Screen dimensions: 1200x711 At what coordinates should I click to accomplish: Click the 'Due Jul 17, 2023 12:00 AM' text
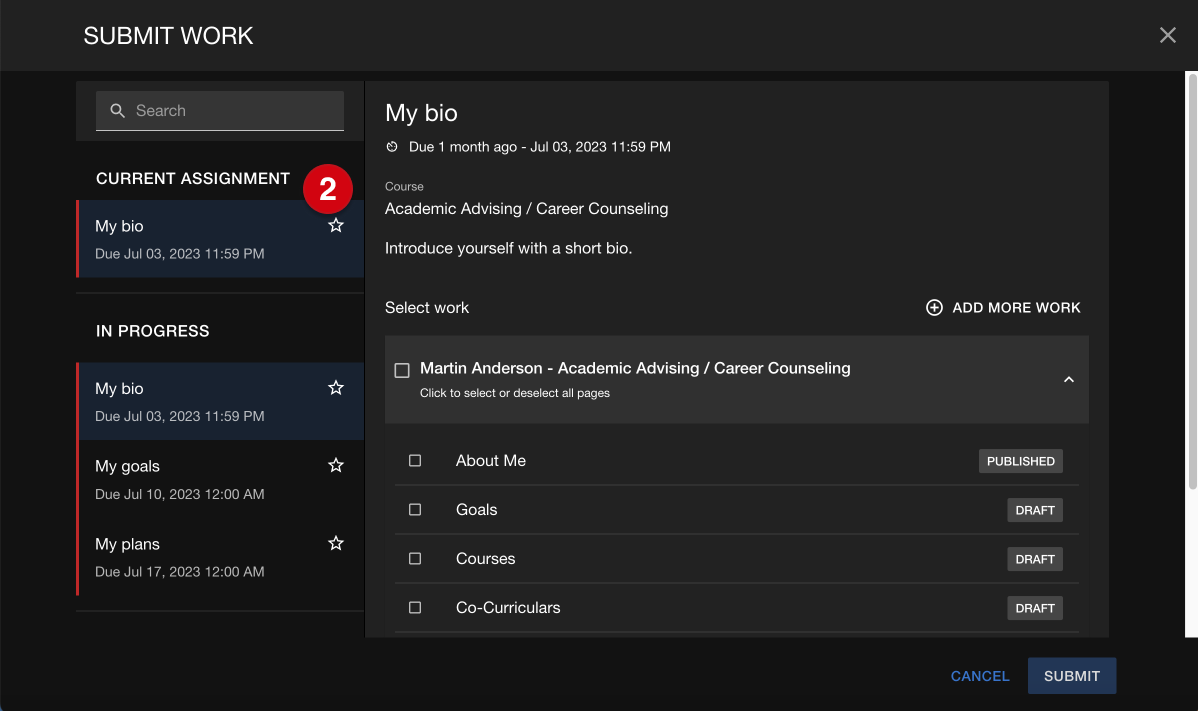click(x=180, y=572)
